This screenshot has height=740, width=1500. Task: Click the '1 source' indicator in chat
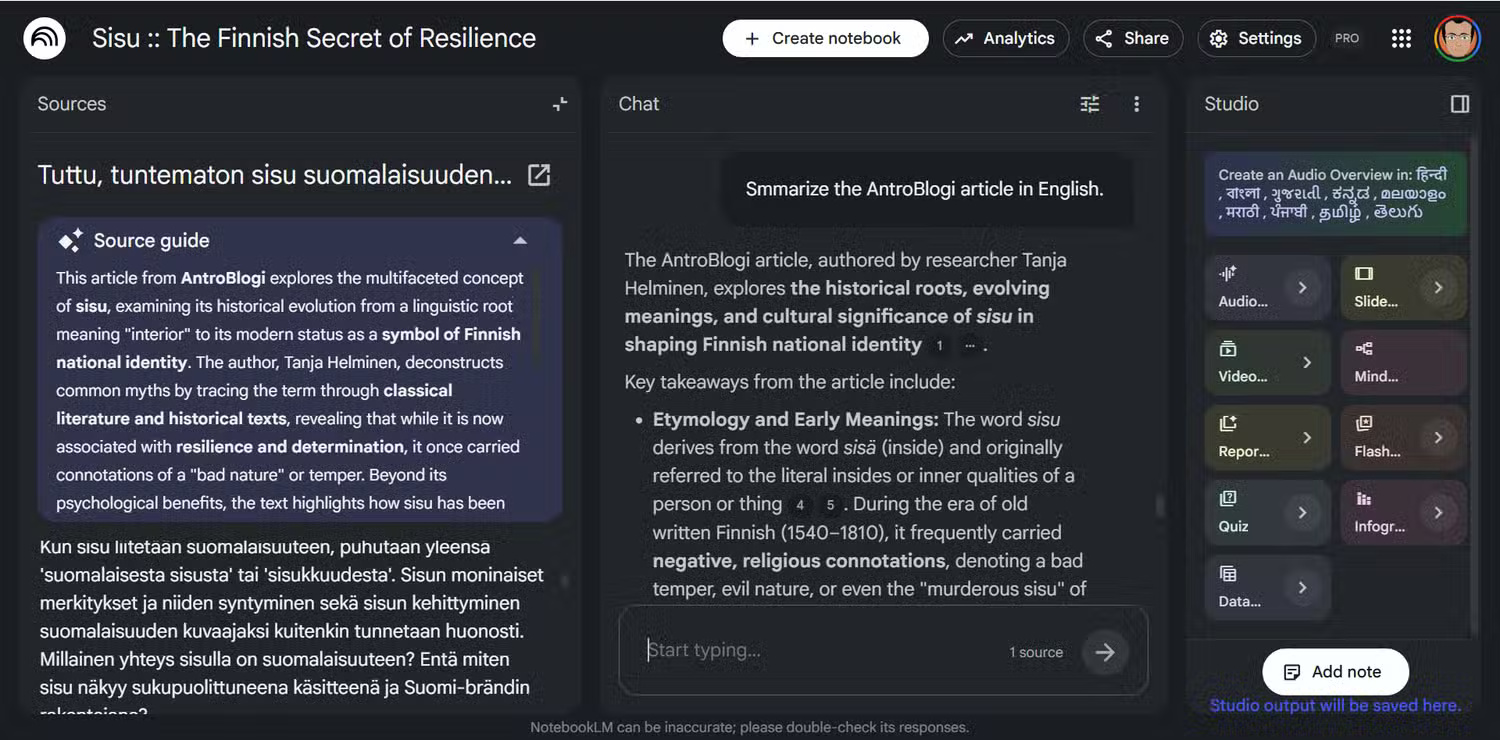1036,652
